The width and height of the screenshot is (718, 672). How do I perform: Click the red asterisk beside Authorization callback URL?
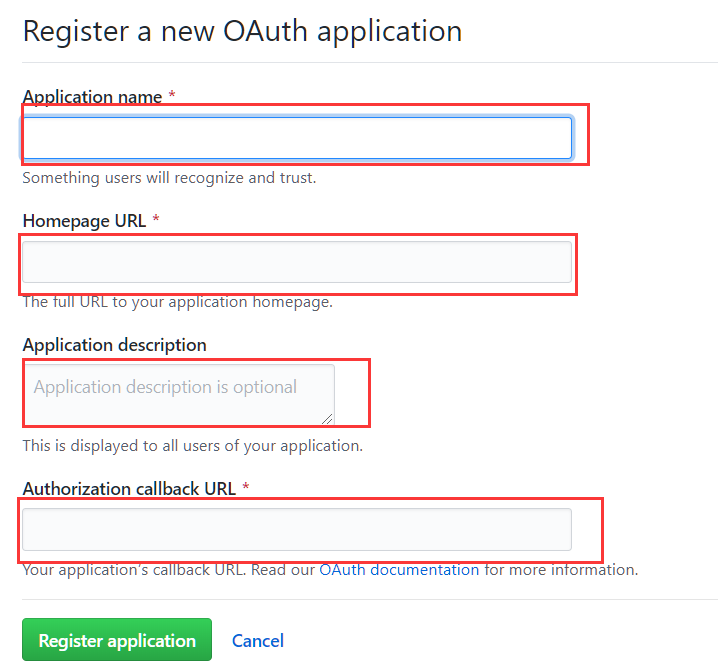[246, 486]
